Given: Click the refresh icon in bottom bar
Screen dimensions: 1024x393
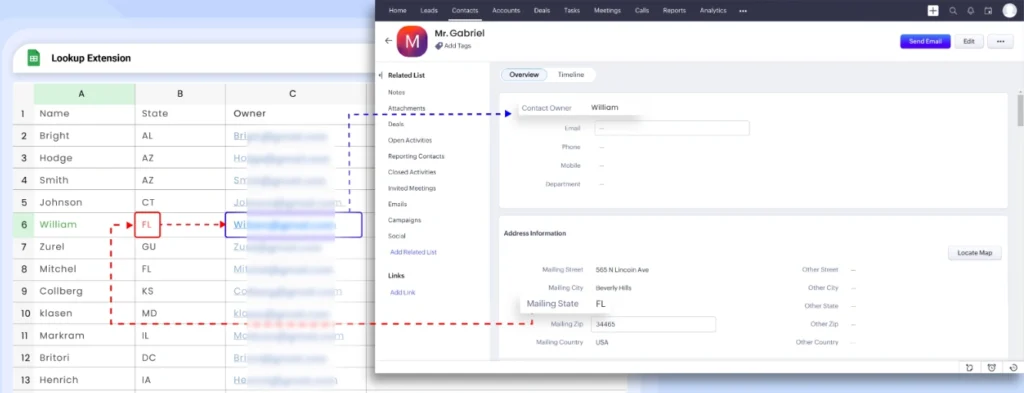Looking at the screenshot, I should tap(970, 368).
